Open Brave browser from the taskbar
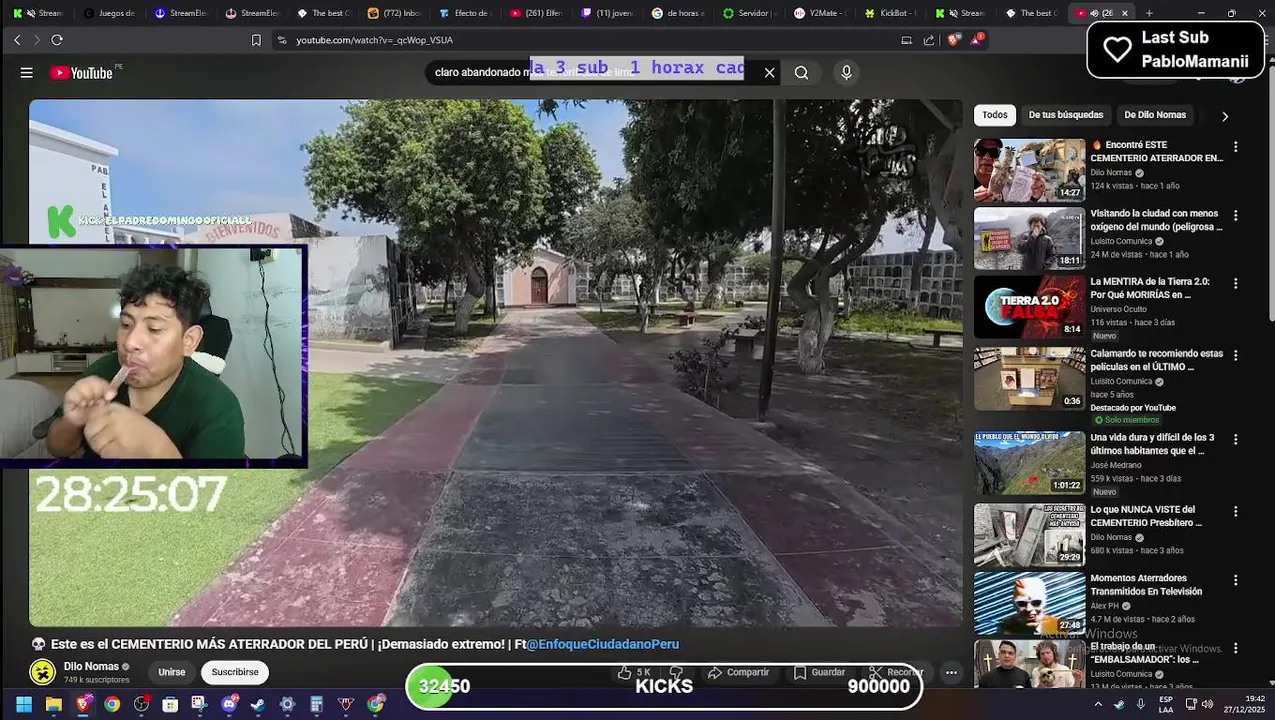Image resolution: width=1275 pixels, height=720 pixels. pos(83,704)
